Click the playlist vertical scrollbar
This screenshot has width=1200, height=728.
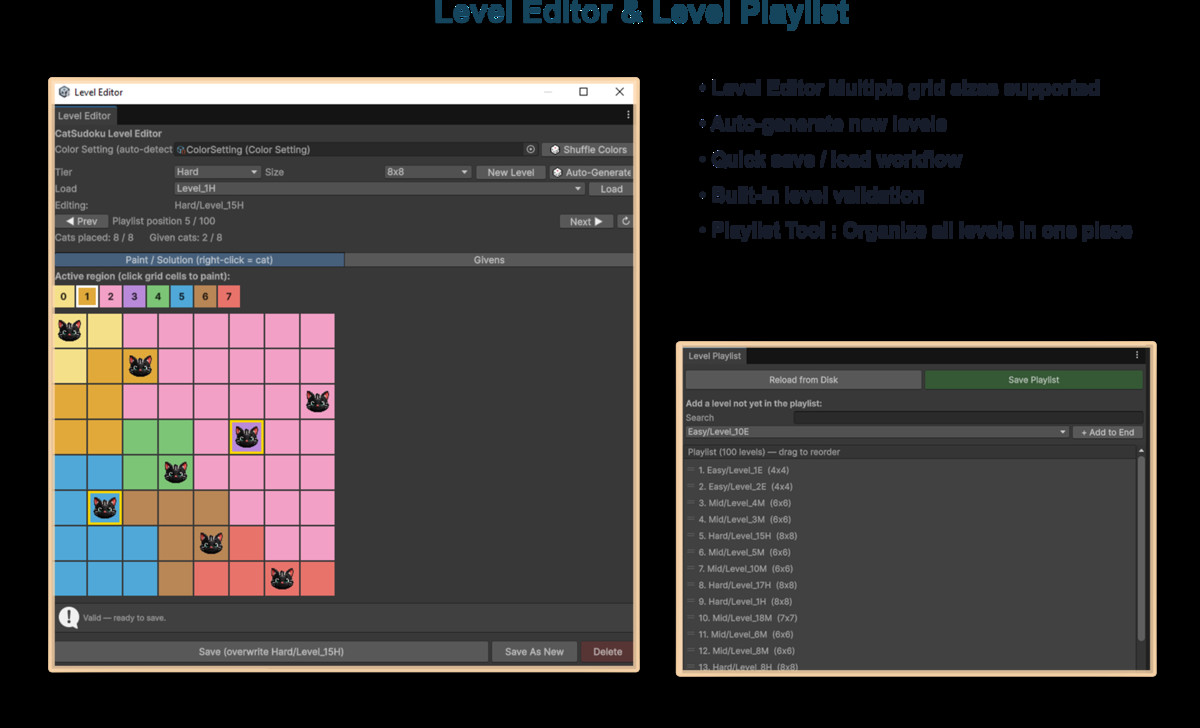tap(1141, 548)
